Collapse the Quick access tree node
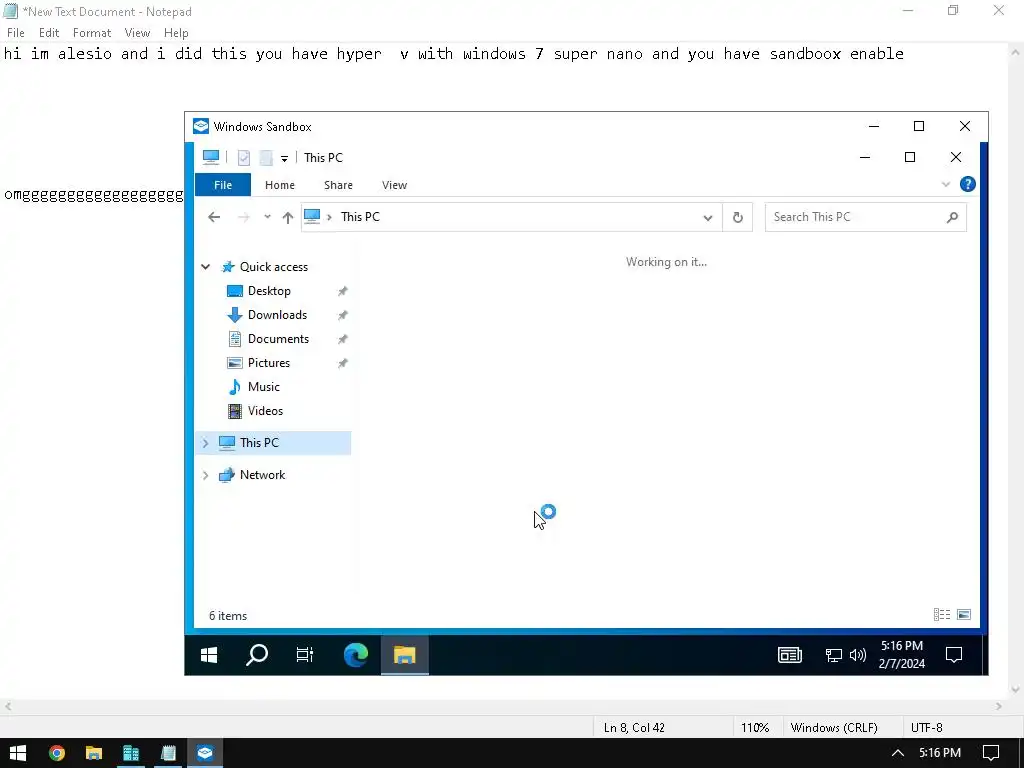Image resolution: width=1024 pixels, height=768 pixels. [206, 266]
